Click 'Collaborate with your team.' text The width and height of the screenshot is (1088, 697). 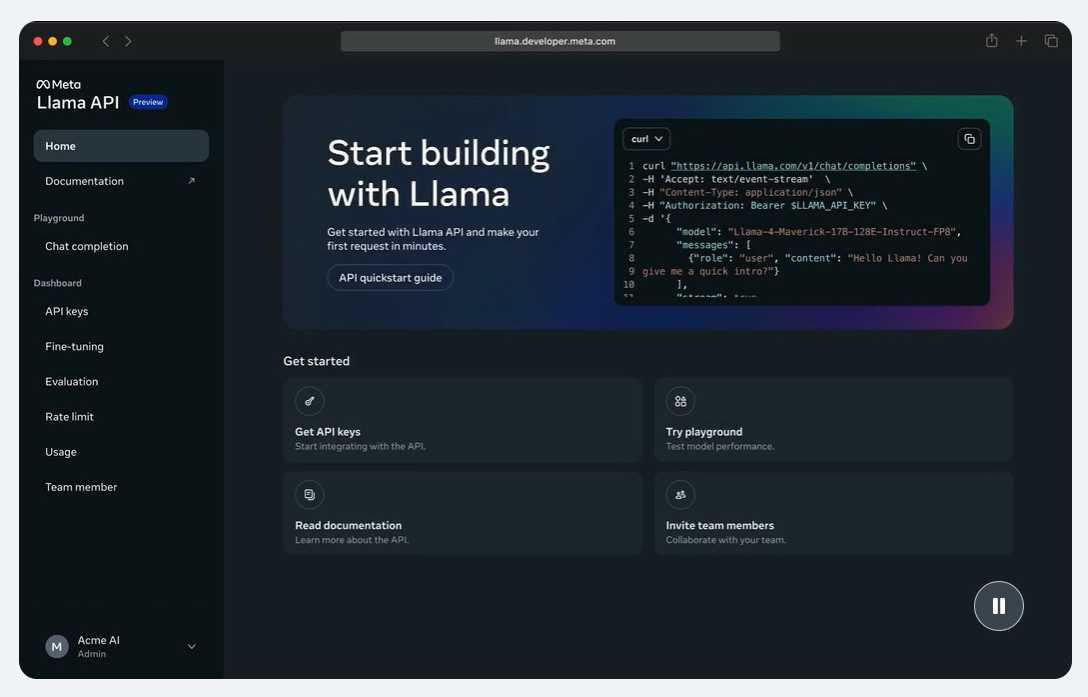click(x=726, y=540)
